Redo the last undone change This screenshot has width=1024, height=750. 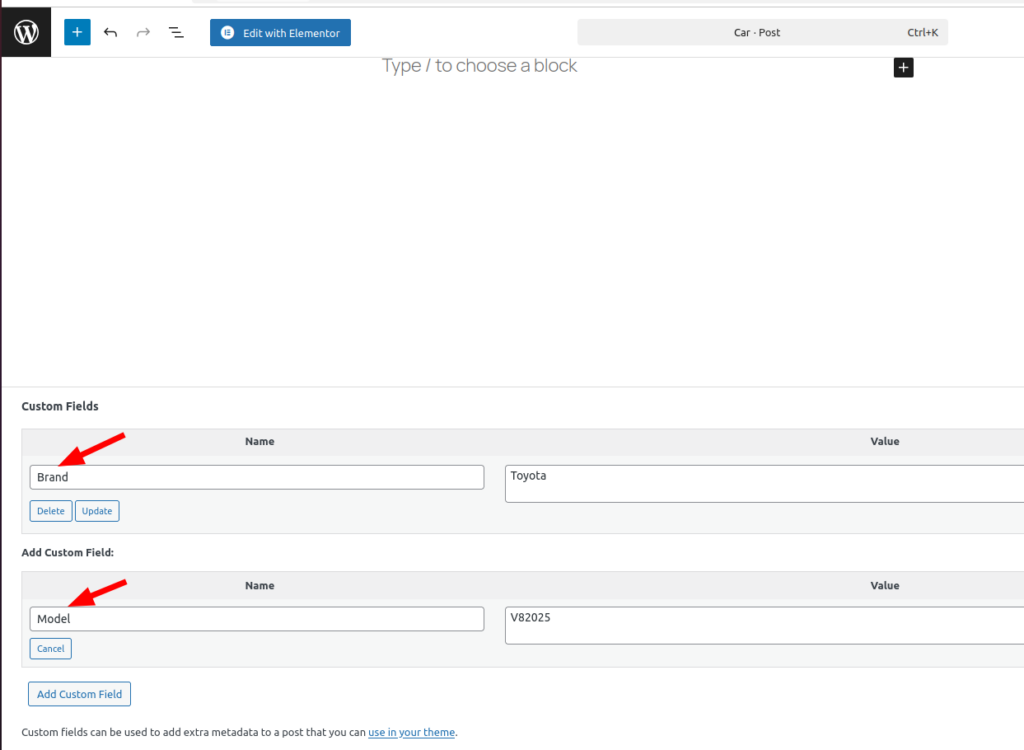(x=143, y=33)
